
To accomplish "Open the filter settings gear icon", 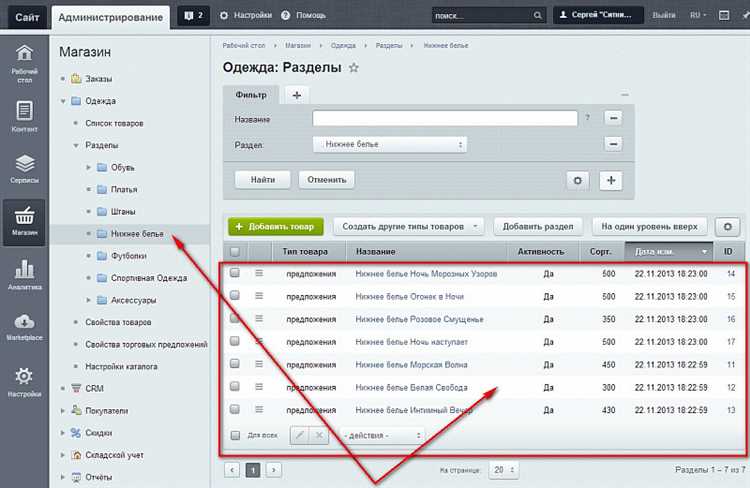I will [577, 180].
